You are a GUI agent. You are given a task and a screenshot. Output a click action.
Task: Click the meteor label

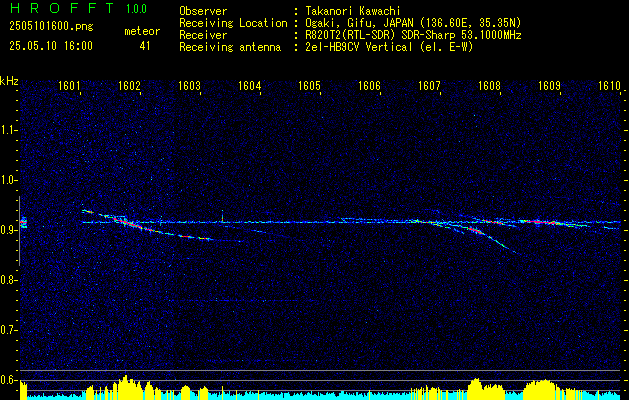142,31
